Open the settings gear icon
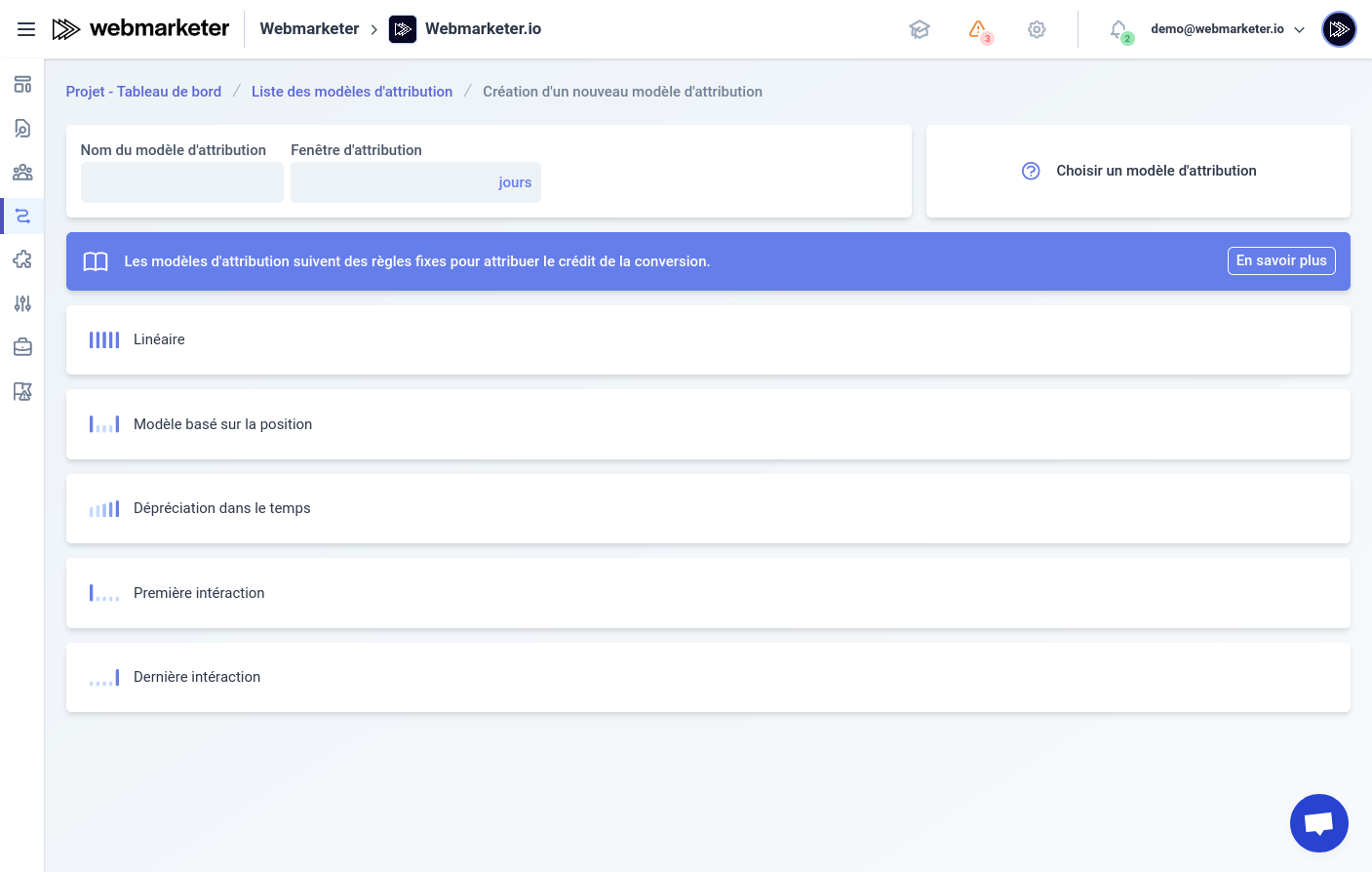This screenshot has width=1372, height=872. pyautogui.click(x=1037, y=29)
